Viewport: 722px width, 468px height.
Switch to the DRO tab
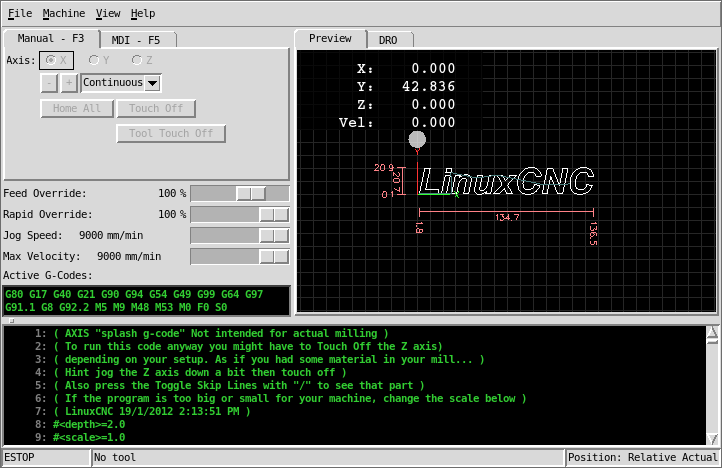[389, 40]
